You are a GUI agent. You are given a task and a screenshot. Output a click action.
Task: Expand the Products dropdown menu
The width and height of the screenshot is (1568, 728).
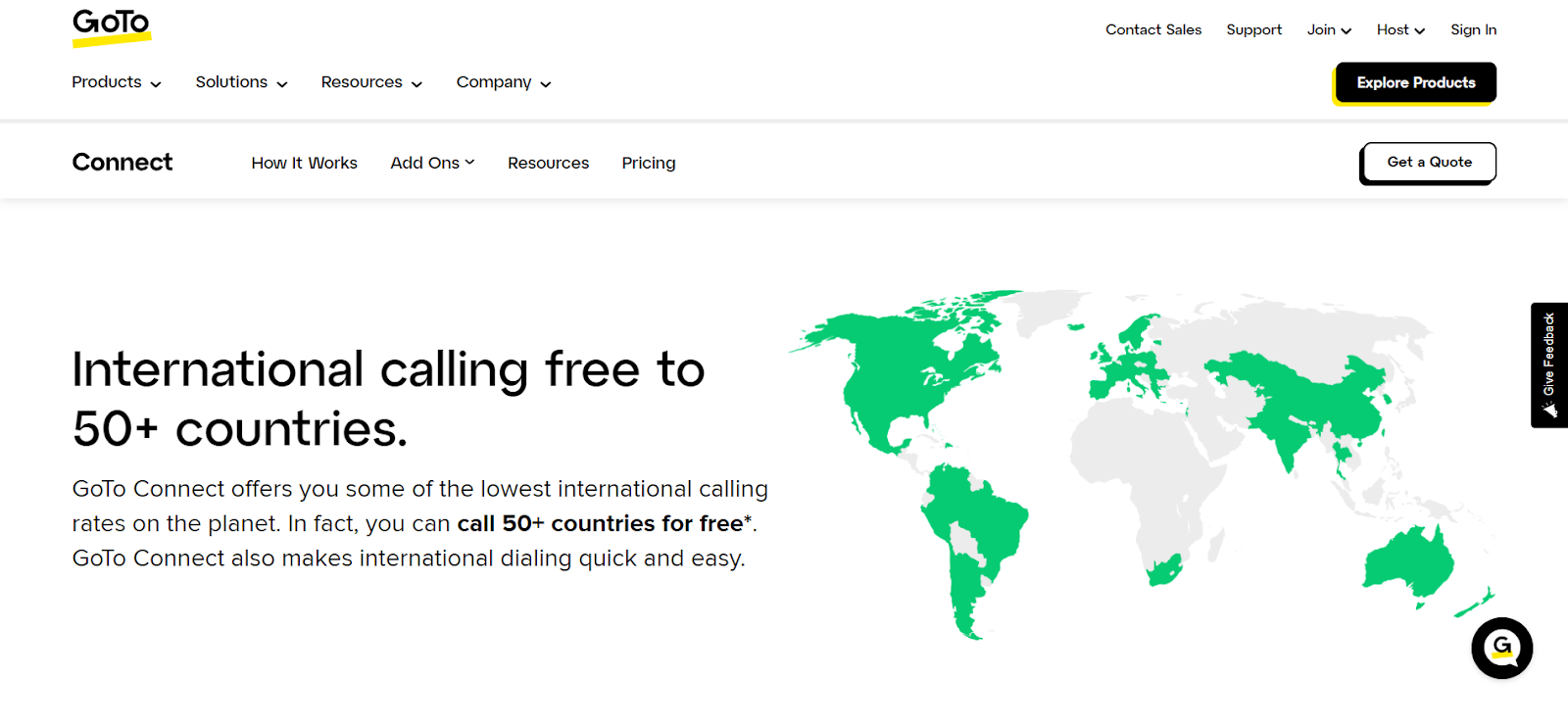click(x=117, y=82)
